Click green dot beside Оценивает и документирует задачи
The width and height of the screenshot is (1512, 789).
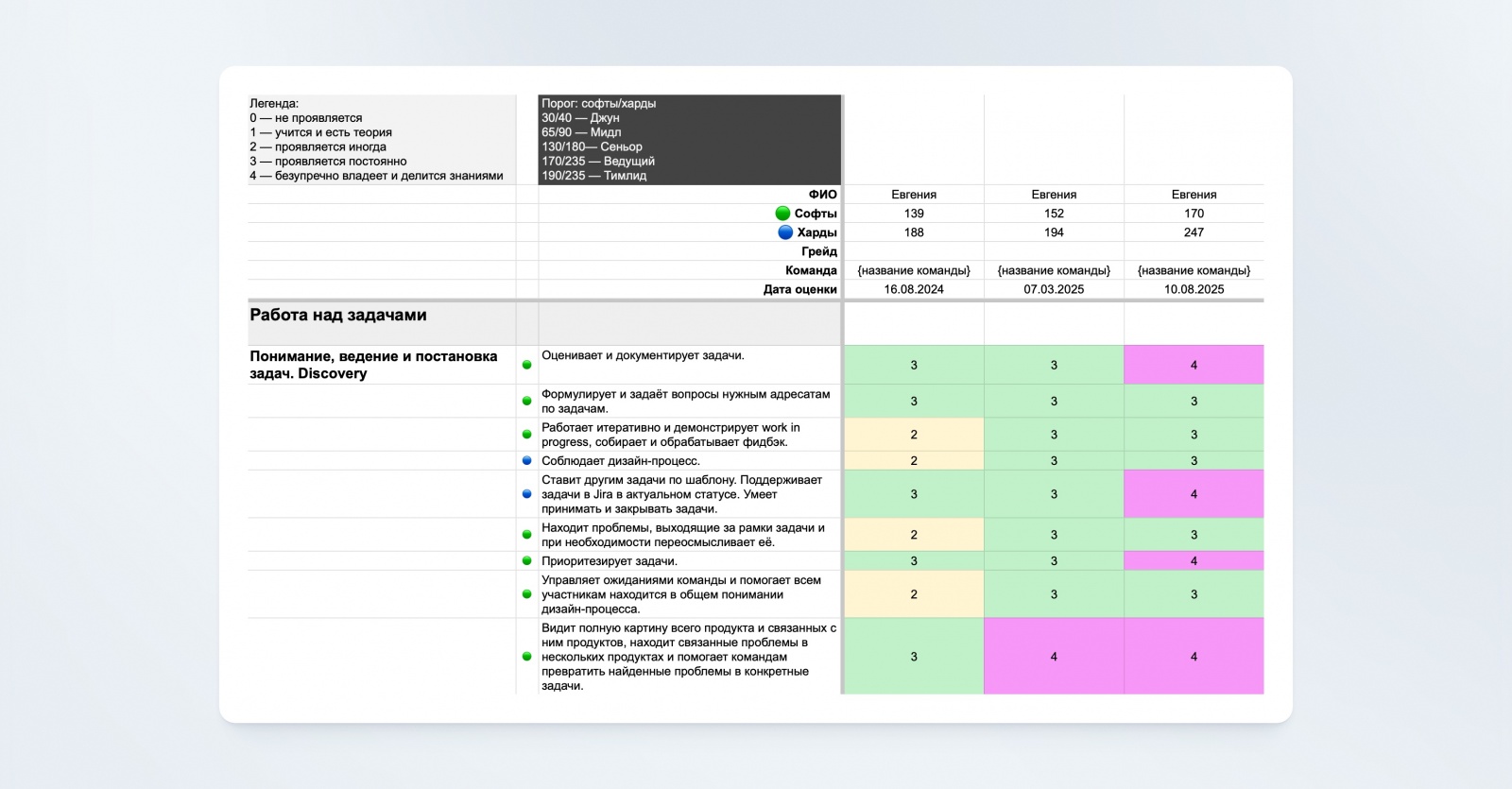(x=527, y=365)
